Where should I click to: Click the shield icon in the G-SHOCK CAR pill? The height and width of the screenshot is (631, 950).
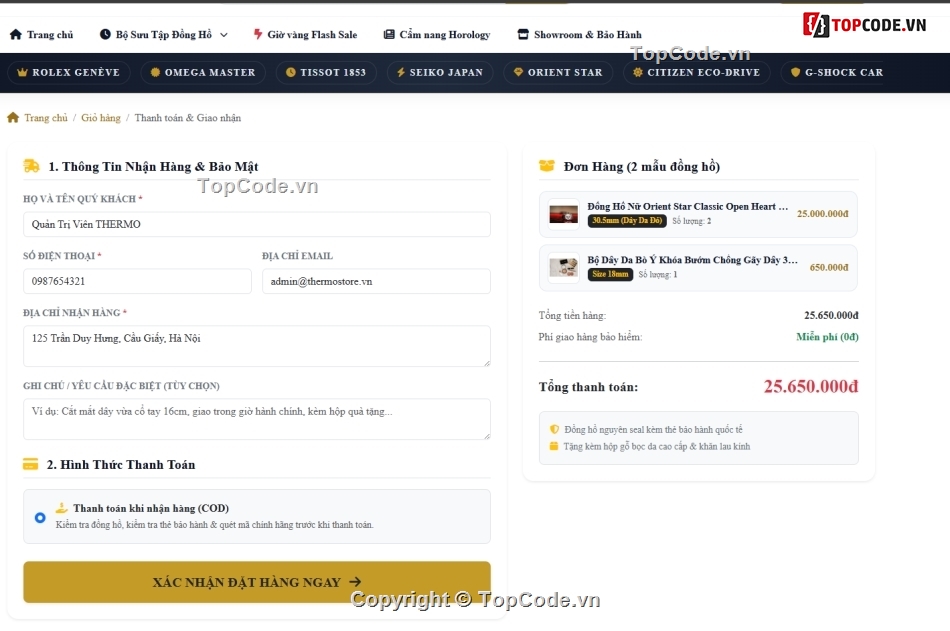click(796, 72)
